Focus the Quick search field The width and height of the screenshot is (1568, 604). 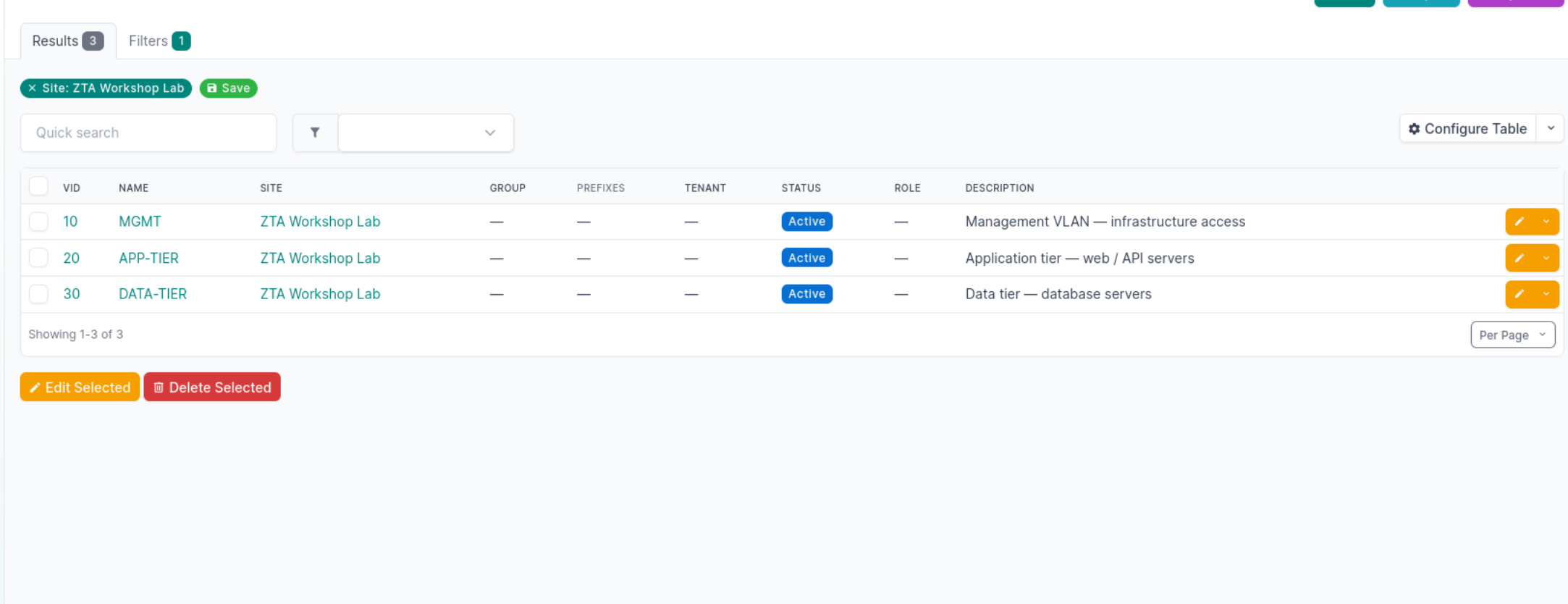pos(148,133)
